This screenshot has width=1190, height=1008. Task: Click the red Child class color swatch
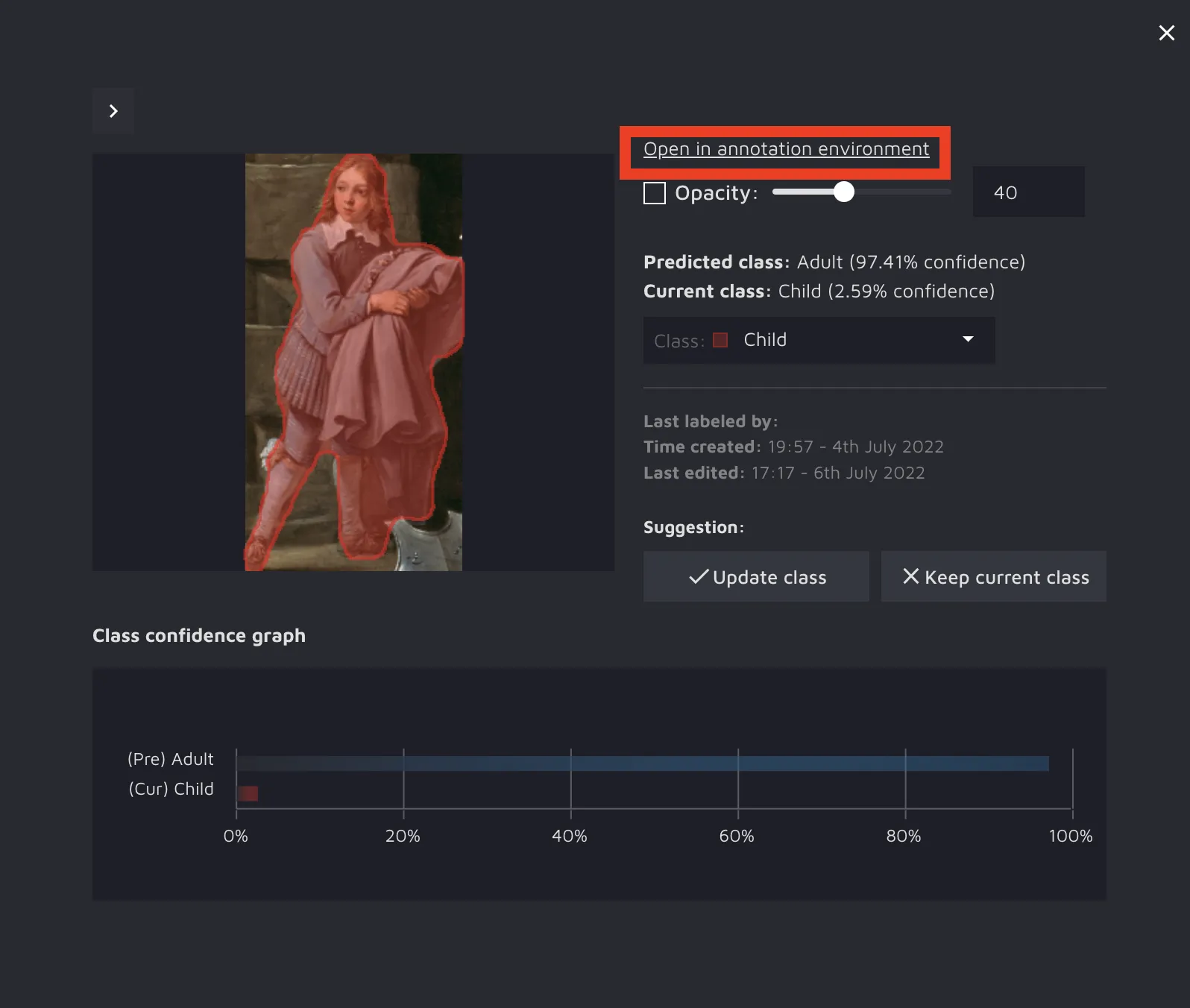point(720,340)
